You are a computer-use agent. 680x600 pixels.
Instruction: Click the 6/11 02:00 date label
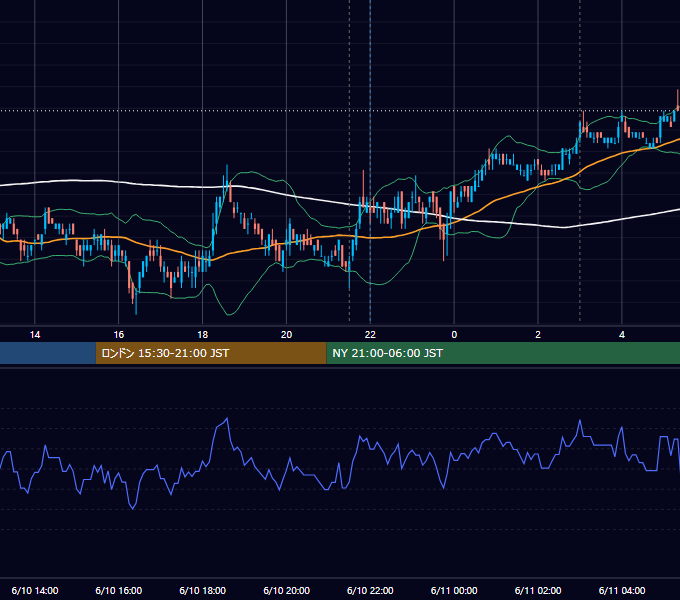tap(538, 590)
